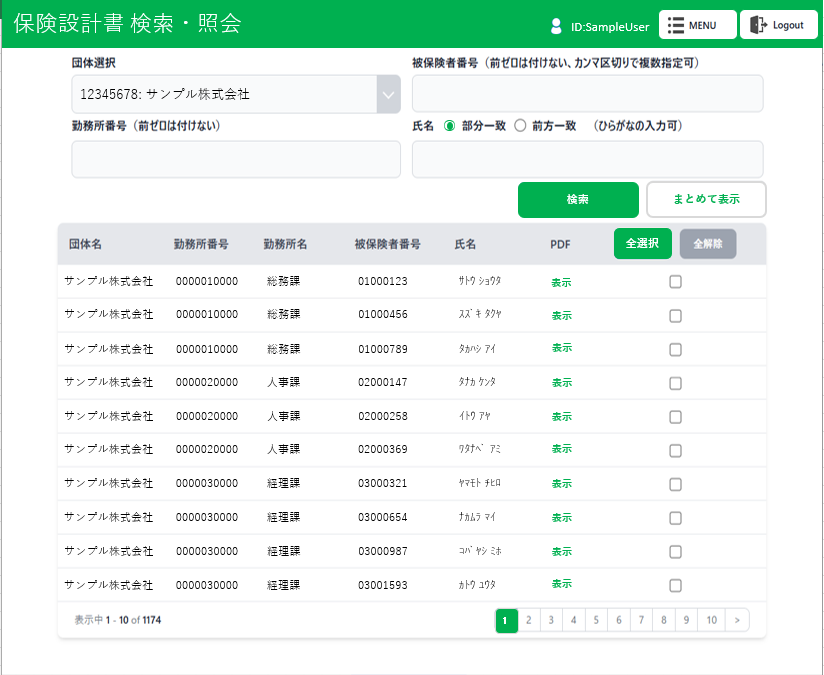Screen dimensions: 824x675
Task: Open 表示 PDF link for 01000456
Action: tap(561, 316)
